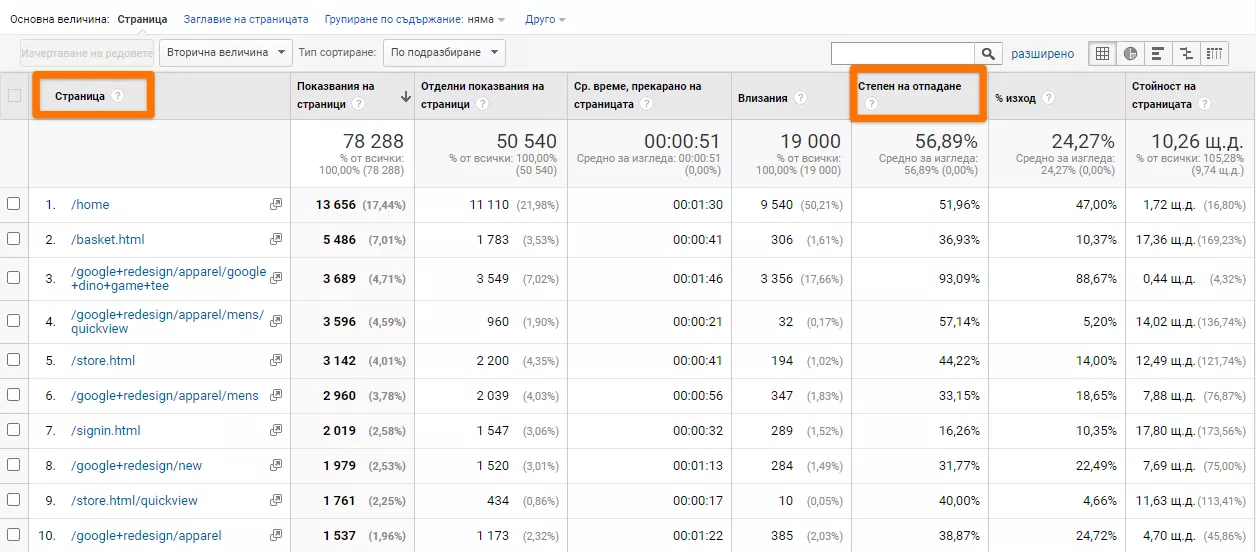1256x552 pixels.
Task: Check the /google+redesign/apparel/mens row checkbox
Action: [x=14, y=395]
